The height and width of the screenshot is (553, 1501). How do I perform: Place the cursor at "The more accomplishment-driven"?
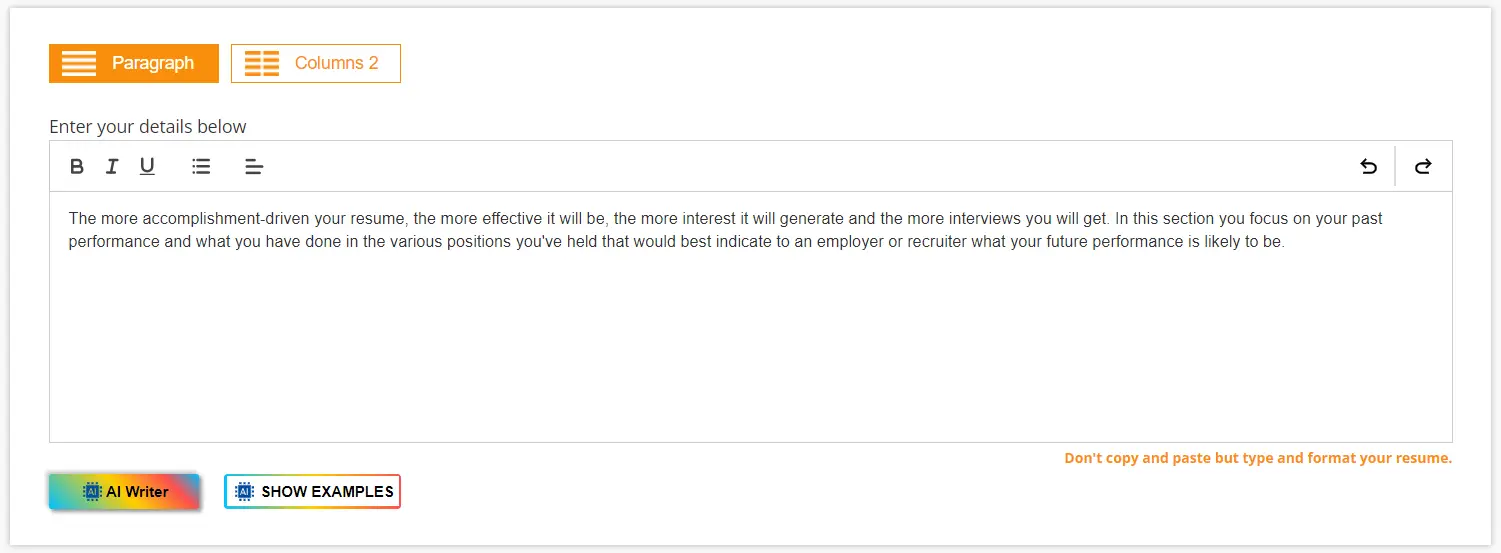point(70,218)
